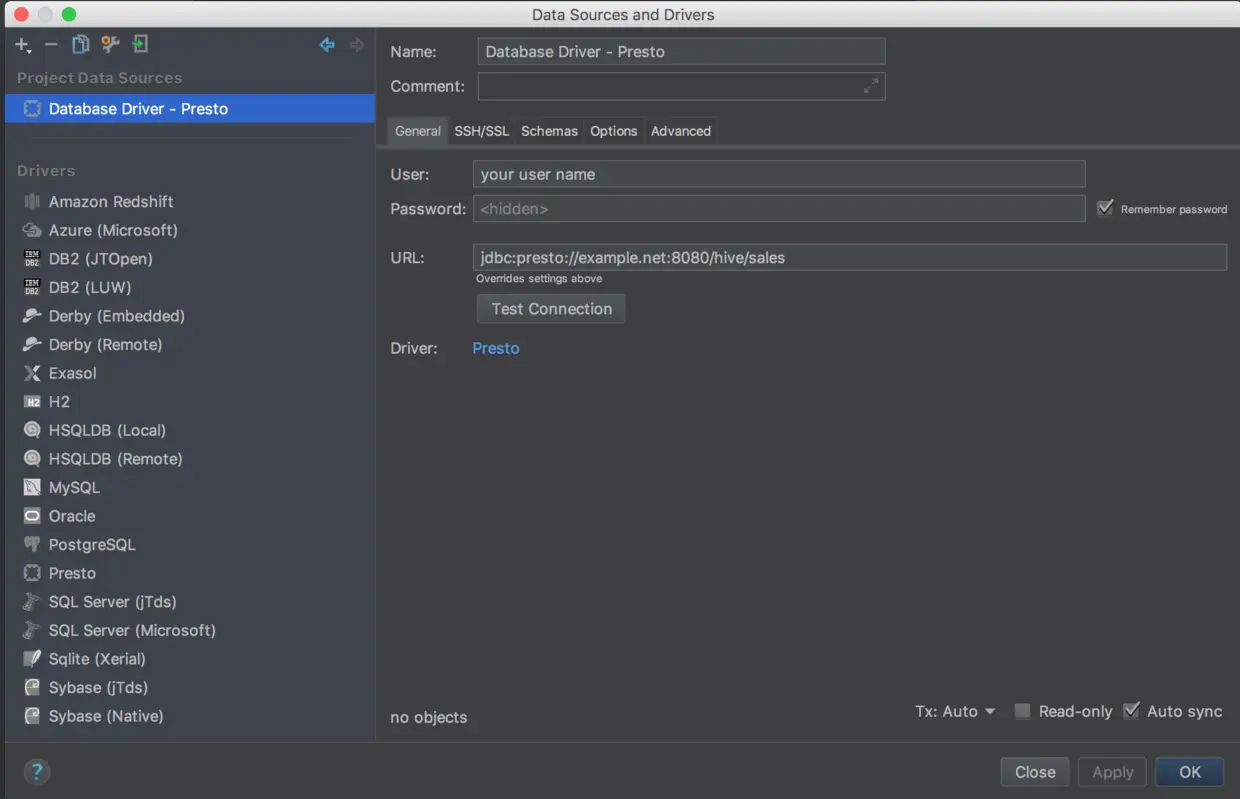Click the Azure (Microsoft) driver icon

pos(32,230)
